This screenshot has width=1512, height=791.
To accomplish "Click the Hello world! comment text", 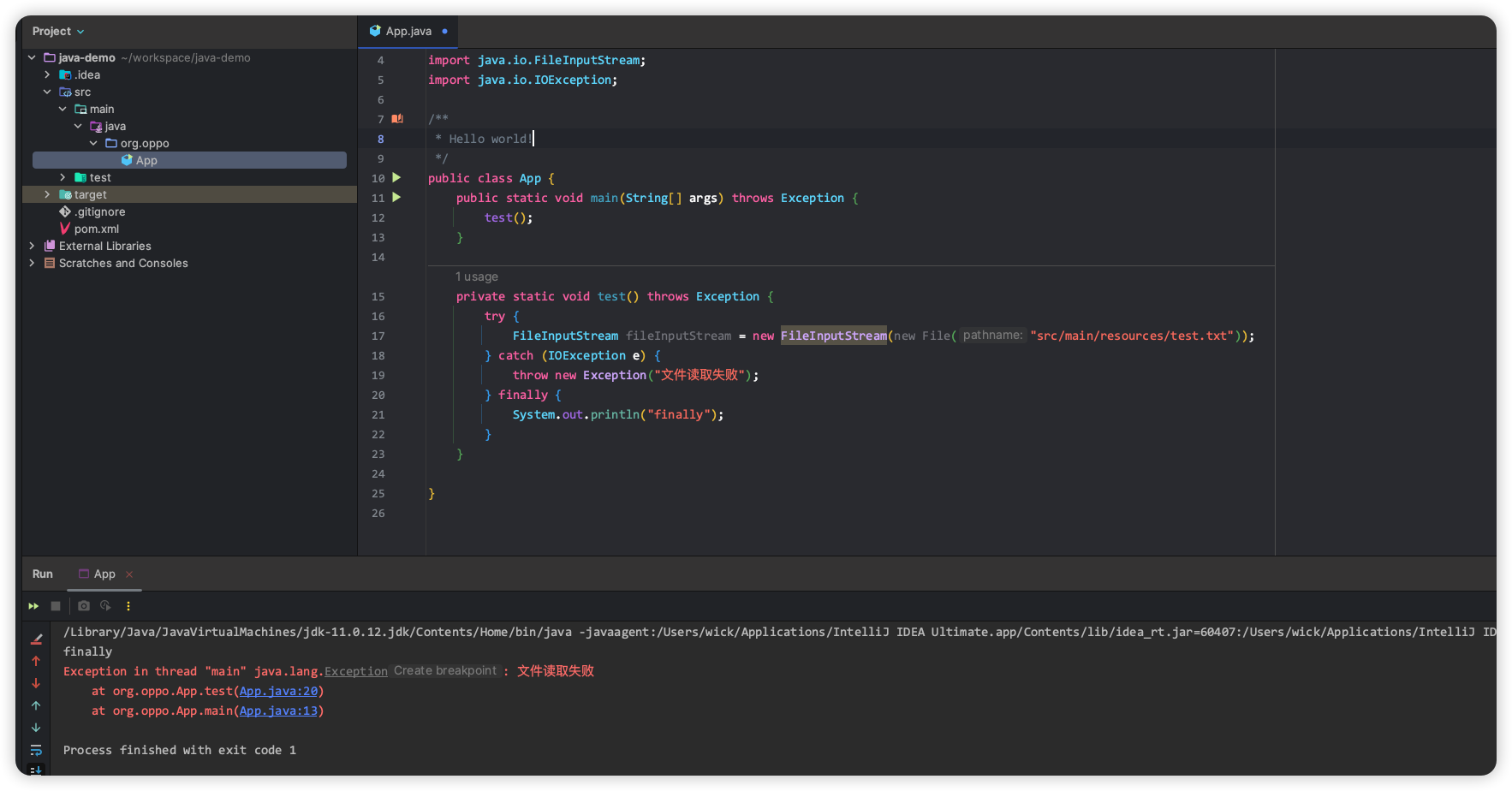I will click(x=491, y=139).
